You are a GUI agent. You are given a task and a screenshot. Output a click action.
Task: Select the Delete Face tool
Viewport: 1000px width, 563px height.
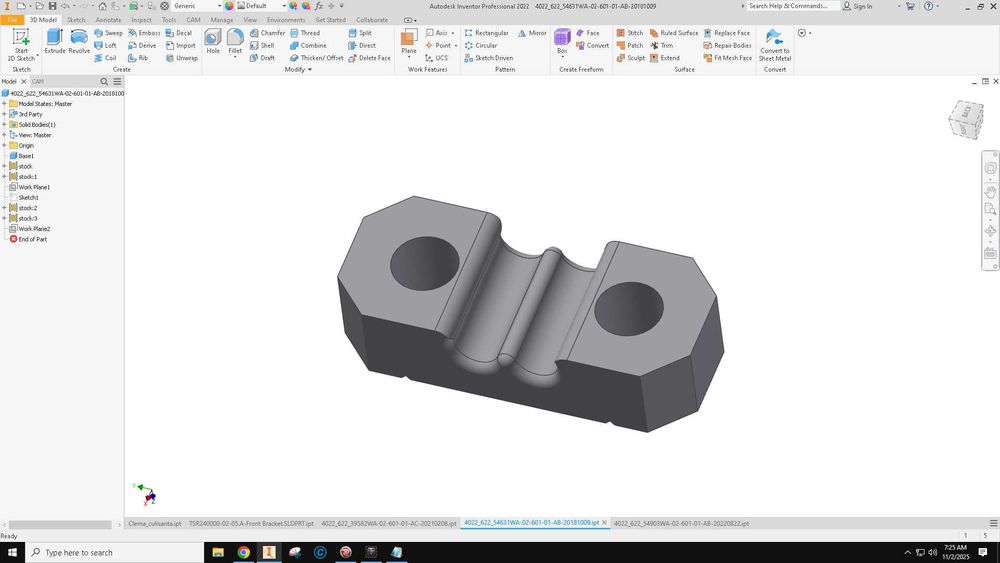pyautogui.click(x=369, y=57)
